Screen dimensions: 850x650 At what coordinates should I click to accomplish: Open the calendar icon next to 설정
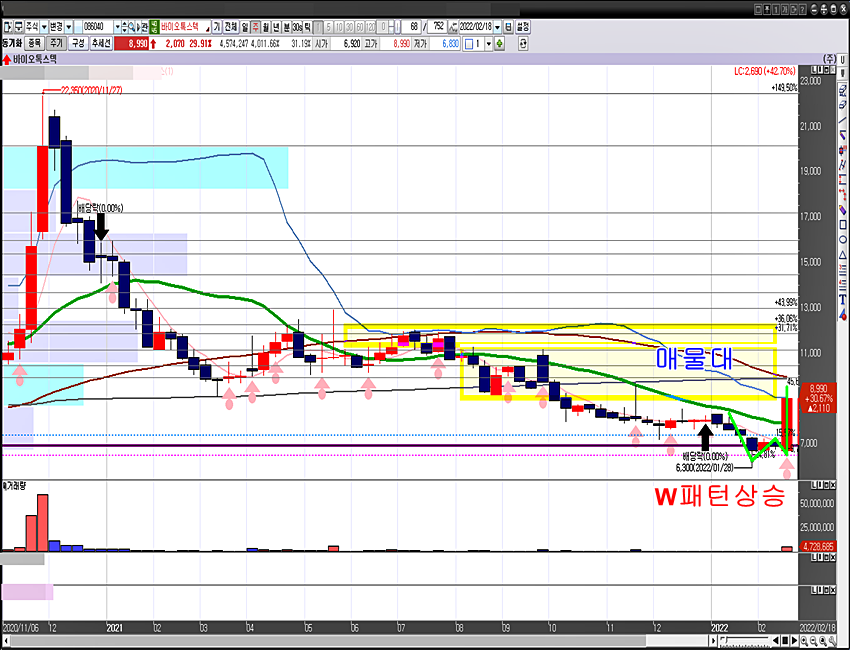tap(508, 27)
